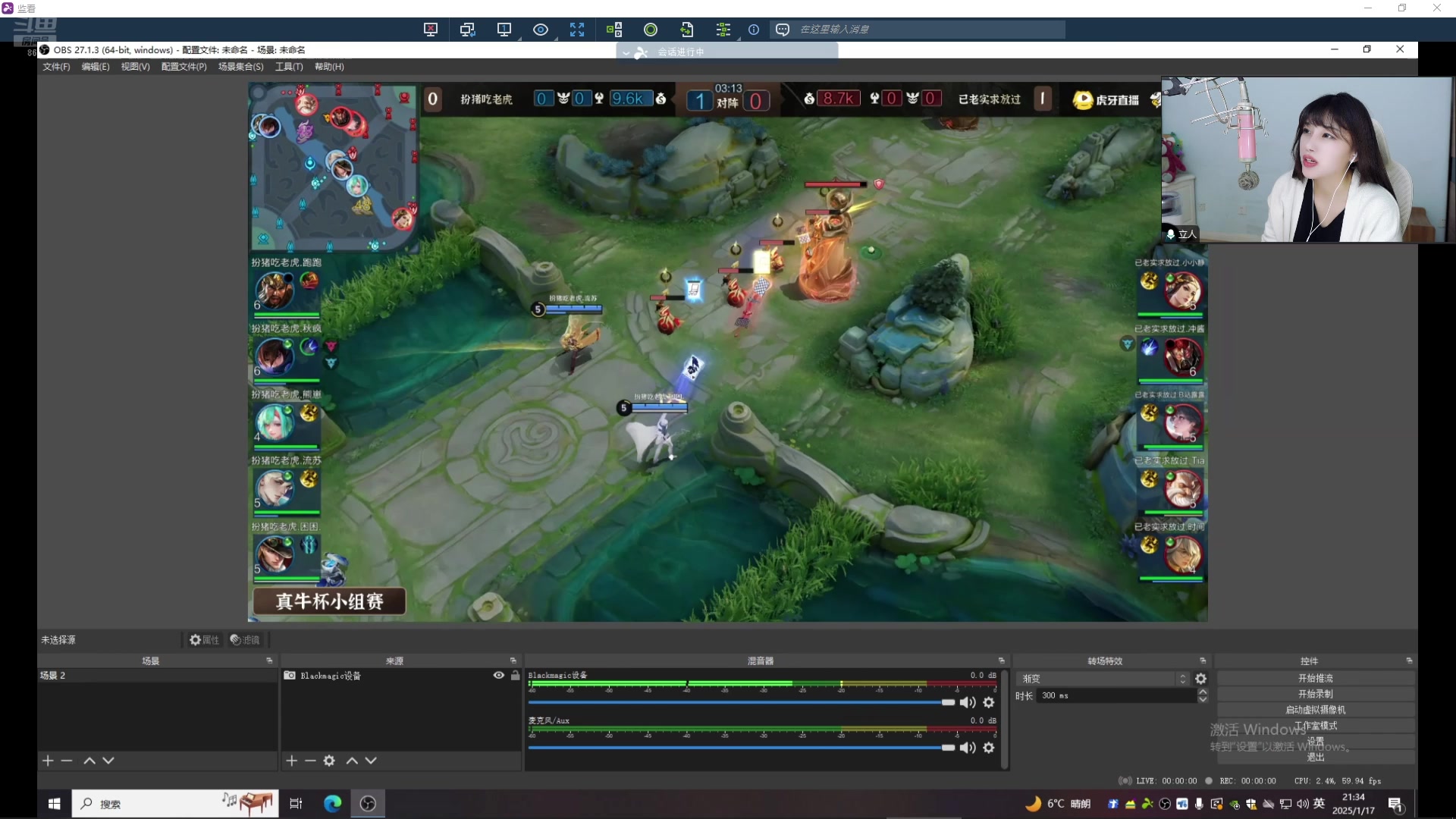The image size is (1456, 819).
Task: Open transition properties gear next to 渐变
Action: point(1201,679)
